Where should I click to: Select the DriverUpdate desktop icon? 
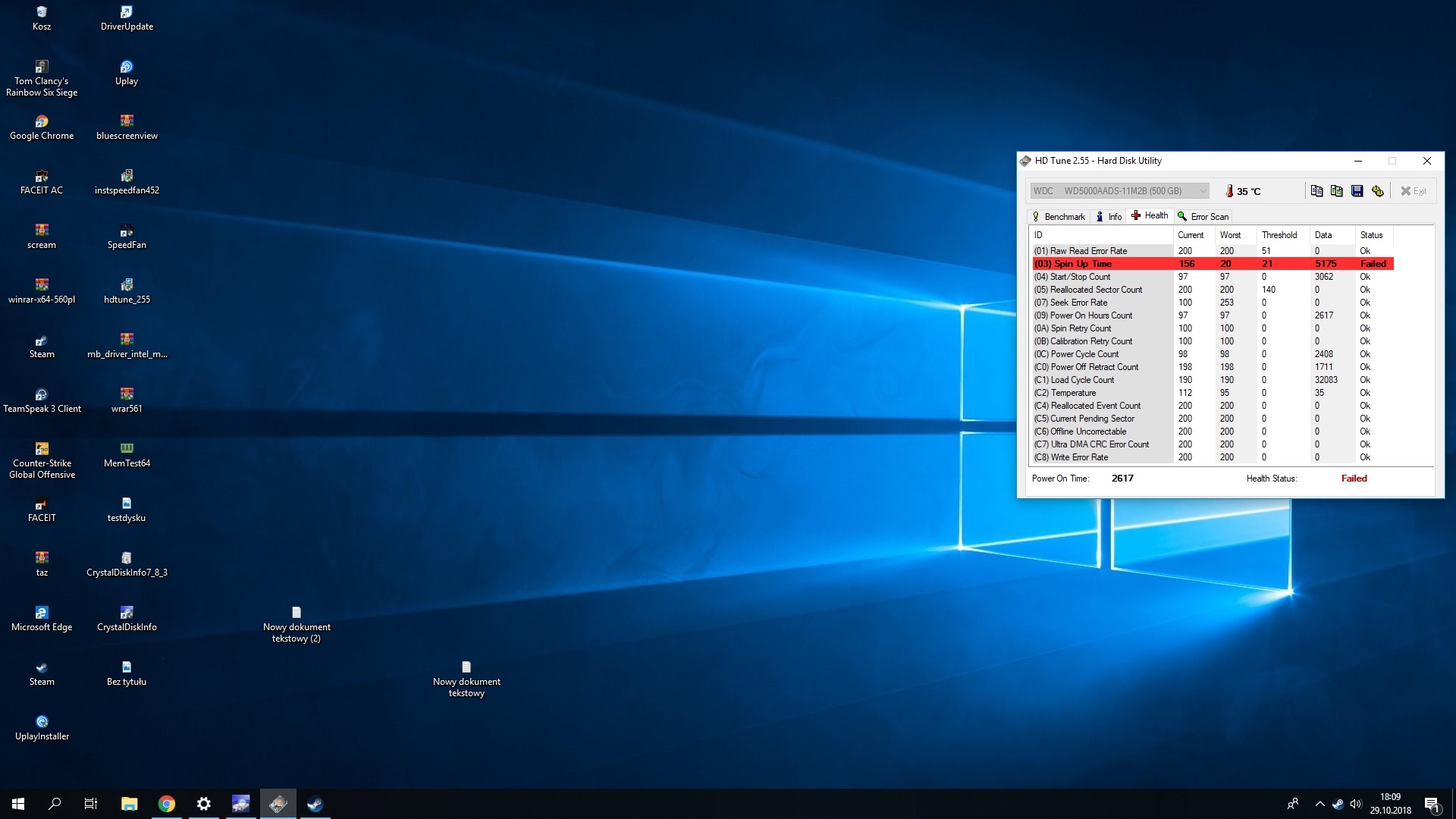point(127,19)
